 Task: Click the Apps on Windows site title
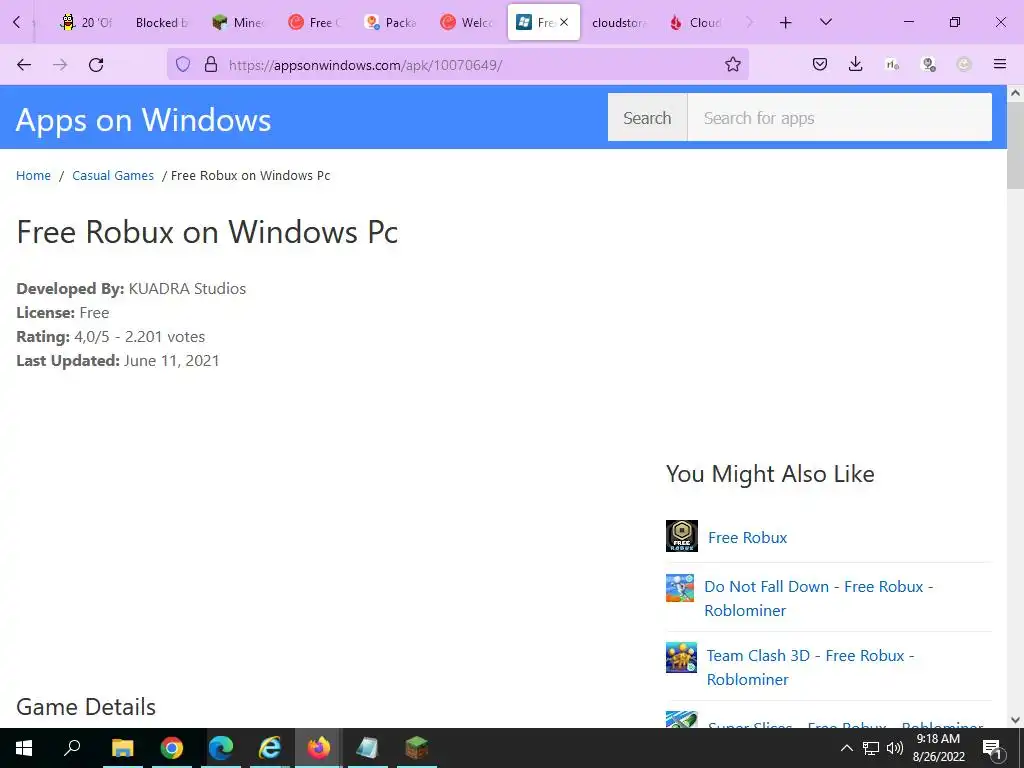(x=143, y=120)
